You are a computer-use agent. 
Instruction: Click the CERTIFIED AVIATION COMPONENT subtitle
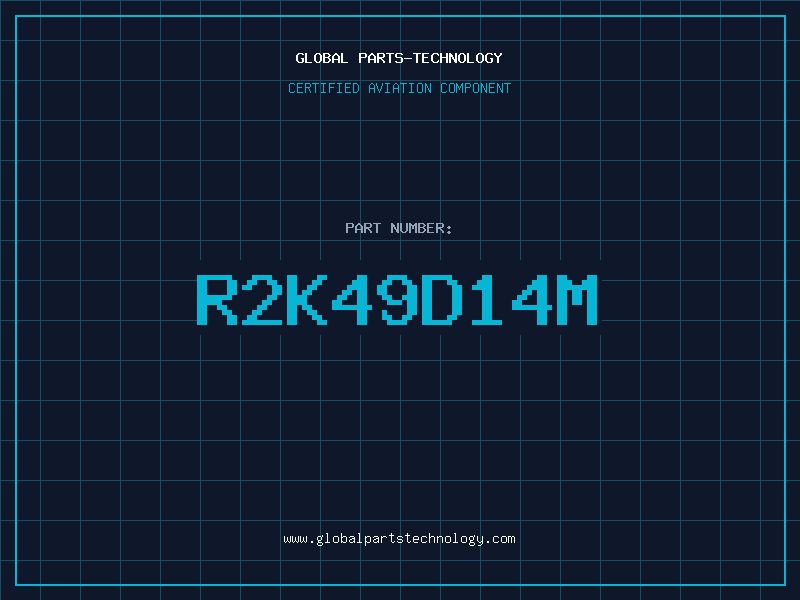tap(399, 88)
